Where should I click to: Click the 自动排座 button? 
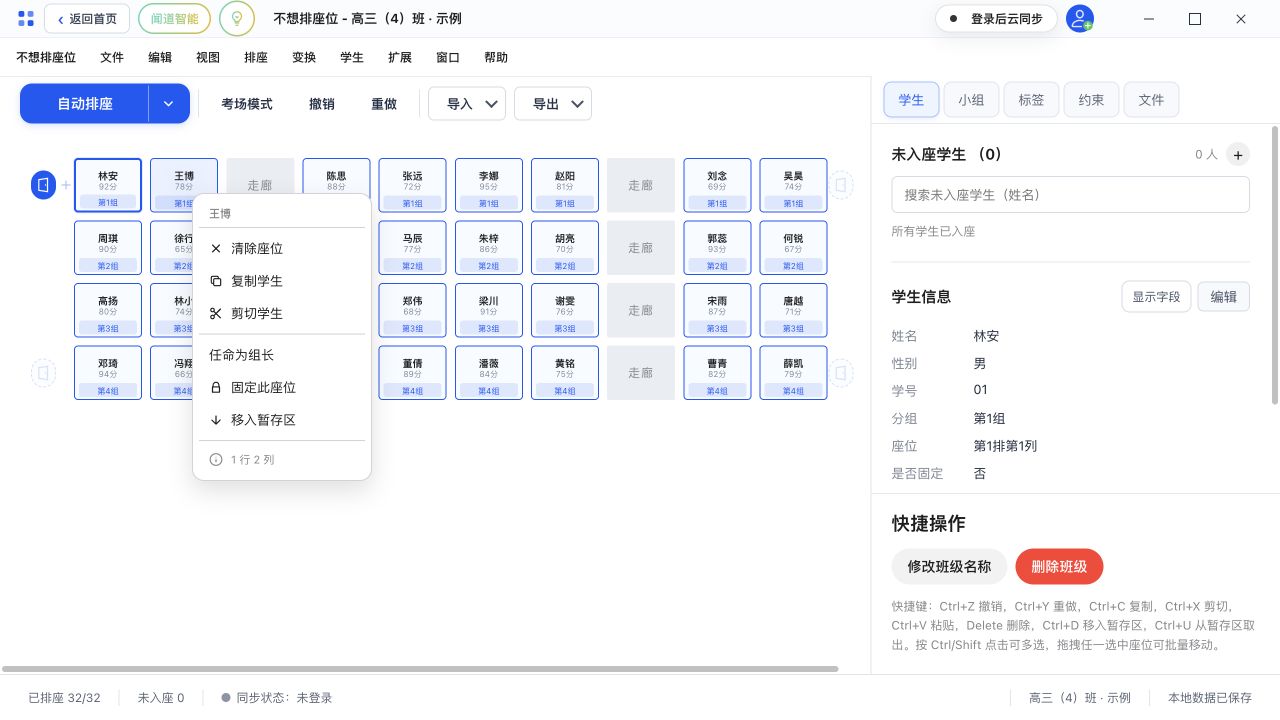[85, 104]
